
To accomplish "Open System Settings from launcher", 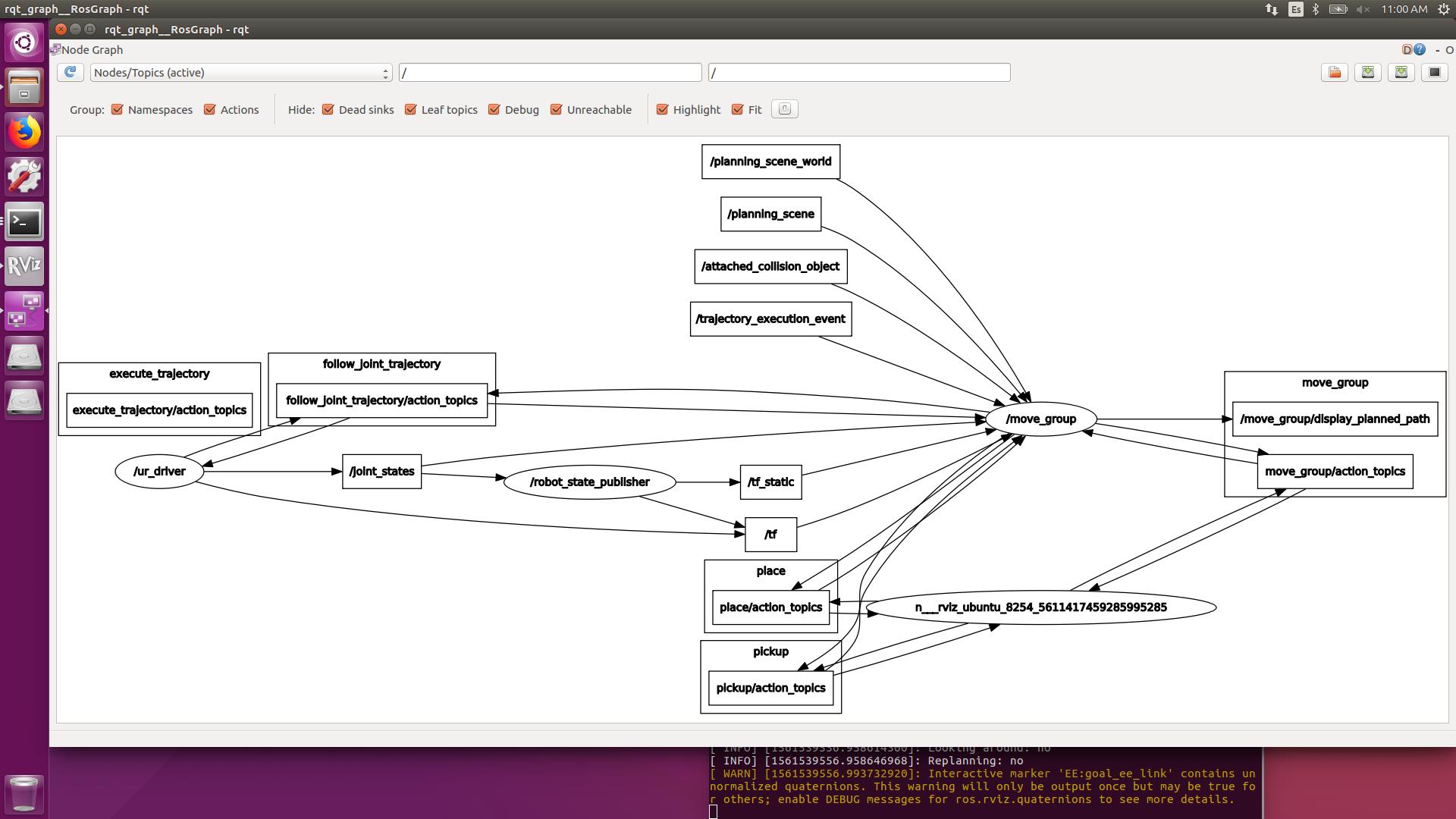I will [x=24, y=177].
